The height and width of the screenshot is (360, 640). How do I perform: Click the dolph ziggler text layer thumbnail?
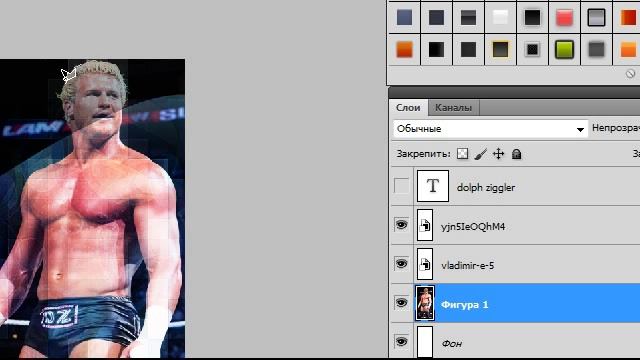(x=433, y=186)
